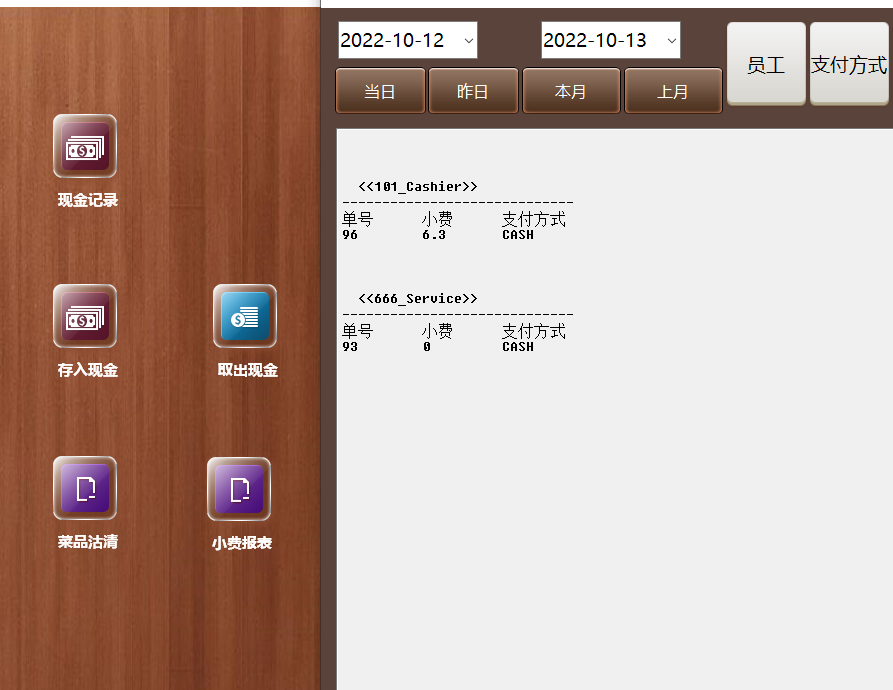The height and width of the screenshot is (690, 893).
Task: Click CASH under 666_Service section
Action: pyautogui.click(x=518, y=347)
